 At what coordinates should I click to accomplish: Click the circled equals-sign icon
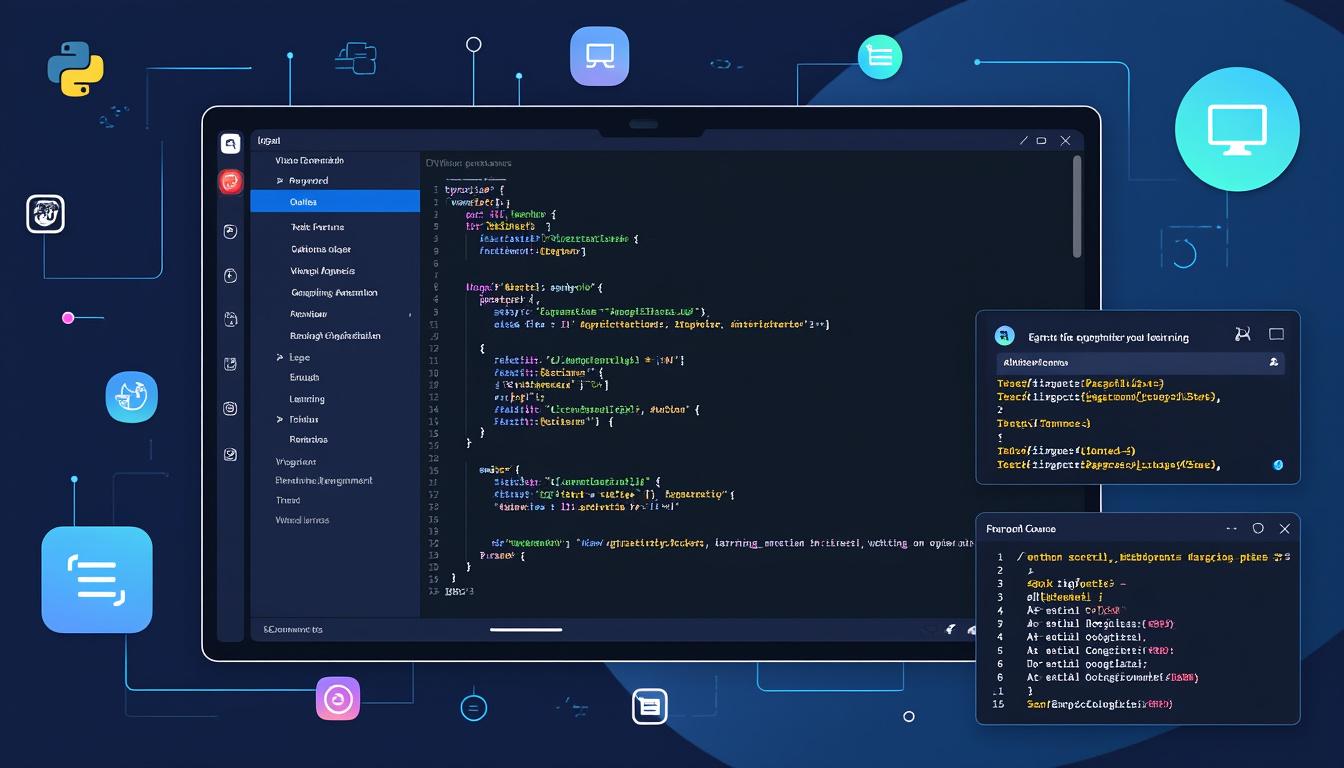473,708
